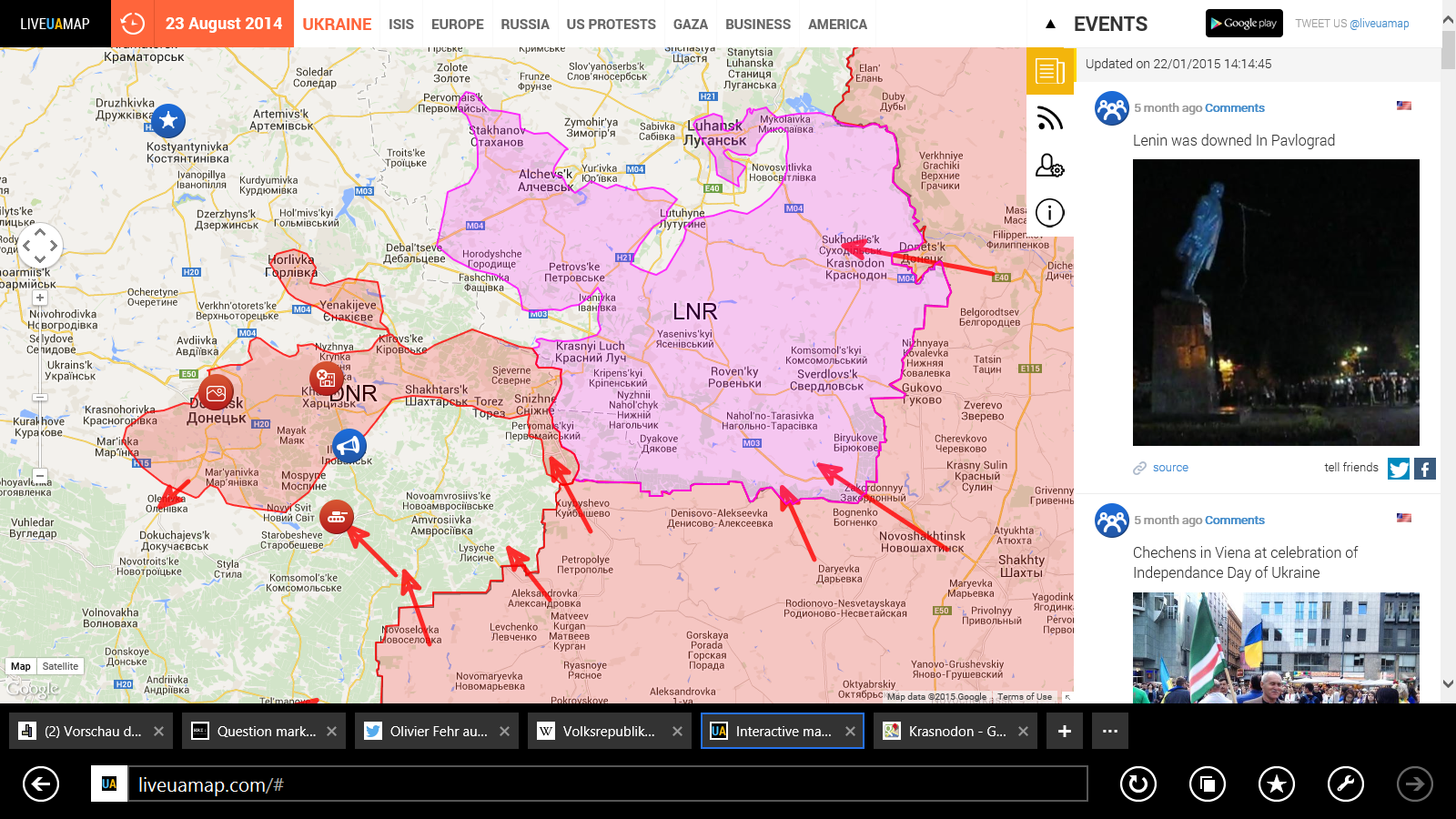The height and width of the screenshot is (819, 1456).
Task: Click the browser address bar showing liveuamap.com
Action: pyautogui.click(x=601, y=784)
